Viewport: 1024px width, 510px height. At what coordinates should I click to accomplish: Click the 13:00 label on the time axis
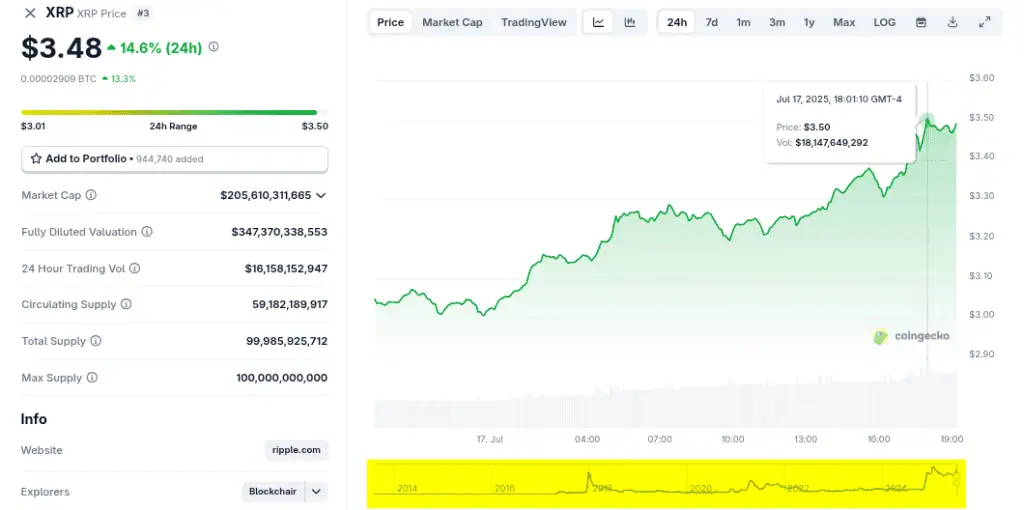point(805,439)
